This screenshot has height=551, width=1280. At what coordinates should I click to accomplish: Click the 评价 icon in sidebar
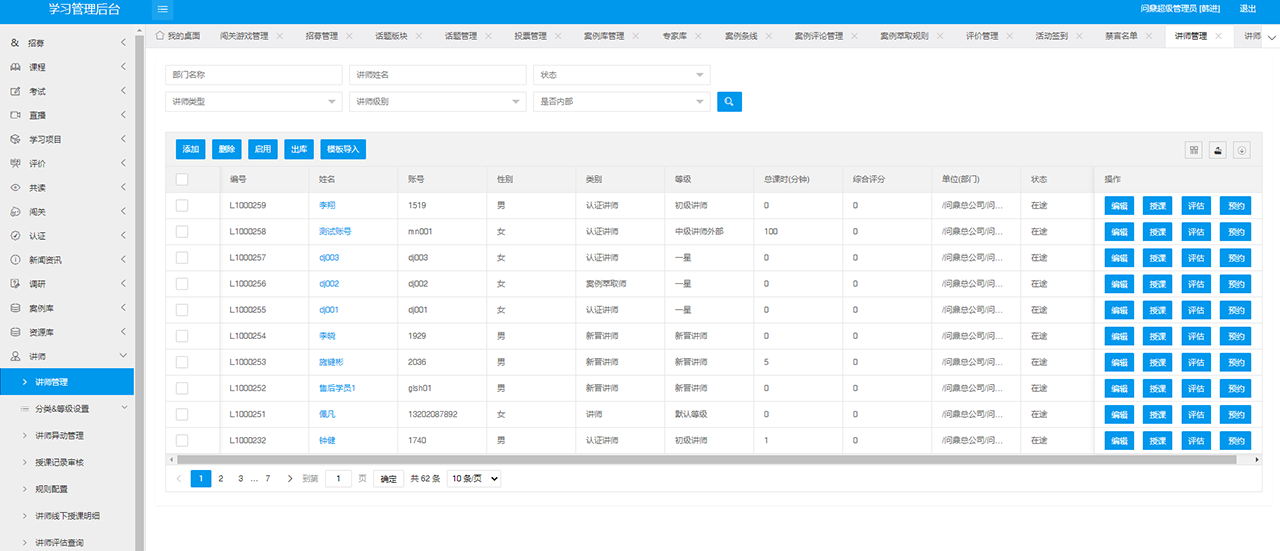click(15, 163)
